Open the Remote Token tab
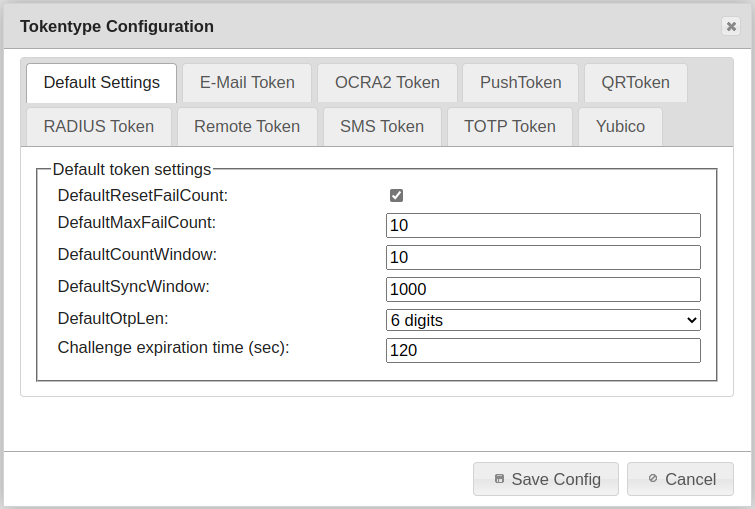Image resolution: width=755 pixels, height=509 pixels. 247,127
